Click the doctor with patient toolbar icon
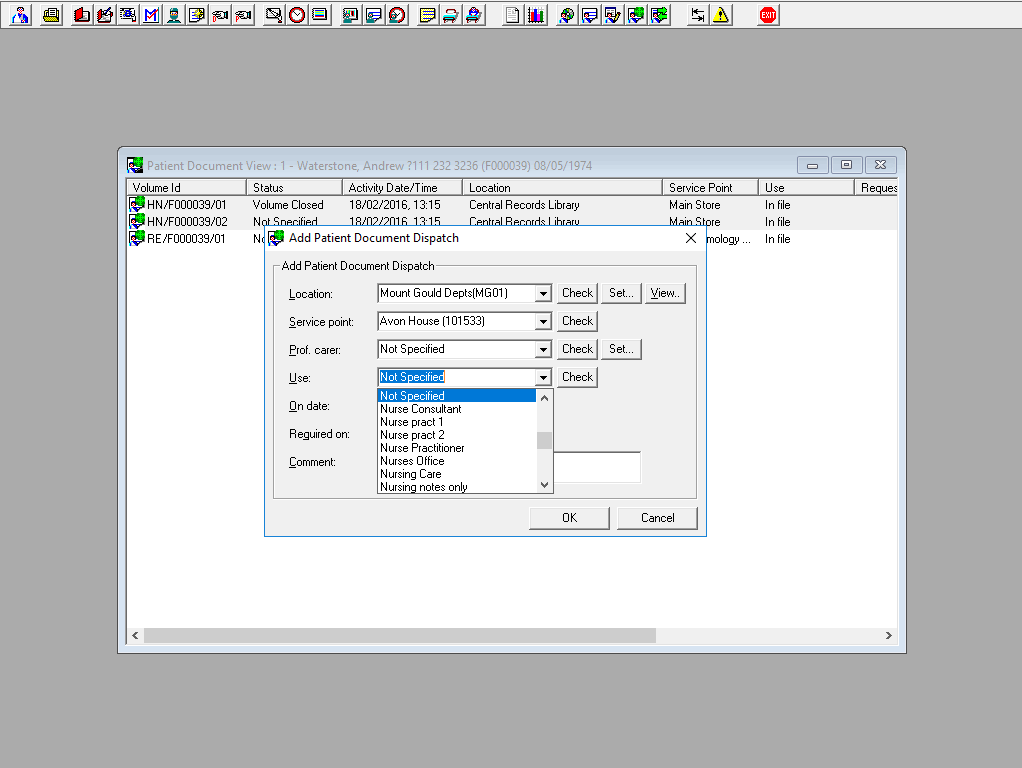This screenshot has height=768, width=1022. [x=20, y=15]
